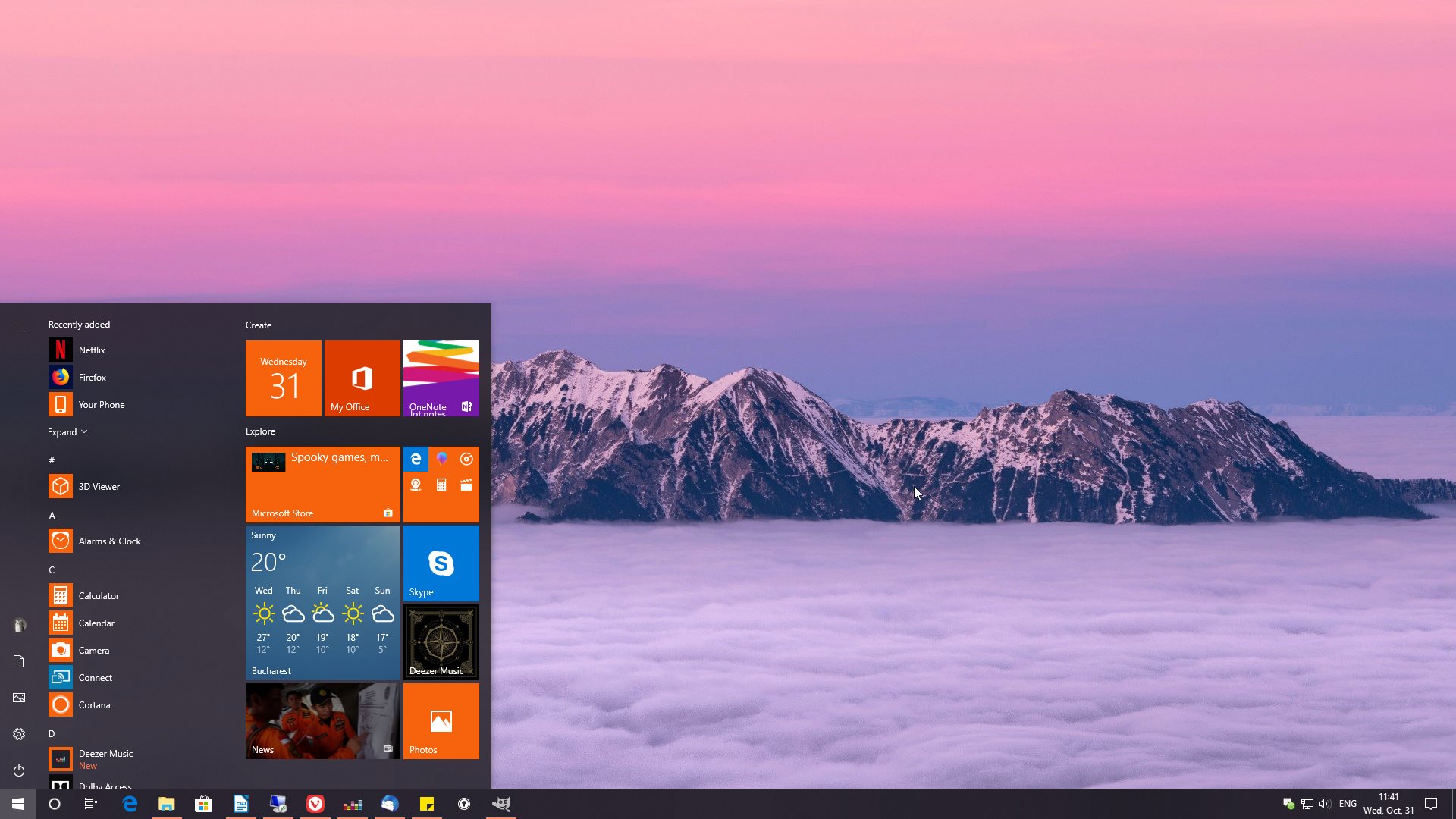Select My Office tile in Create section
The image size is (1456, 819).
(362, 378)
